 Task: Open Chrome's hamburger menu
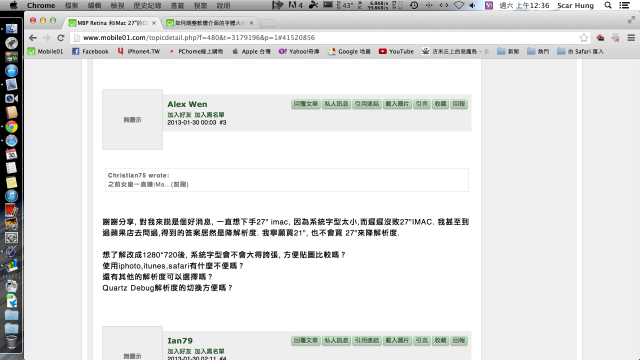point(631,38)
